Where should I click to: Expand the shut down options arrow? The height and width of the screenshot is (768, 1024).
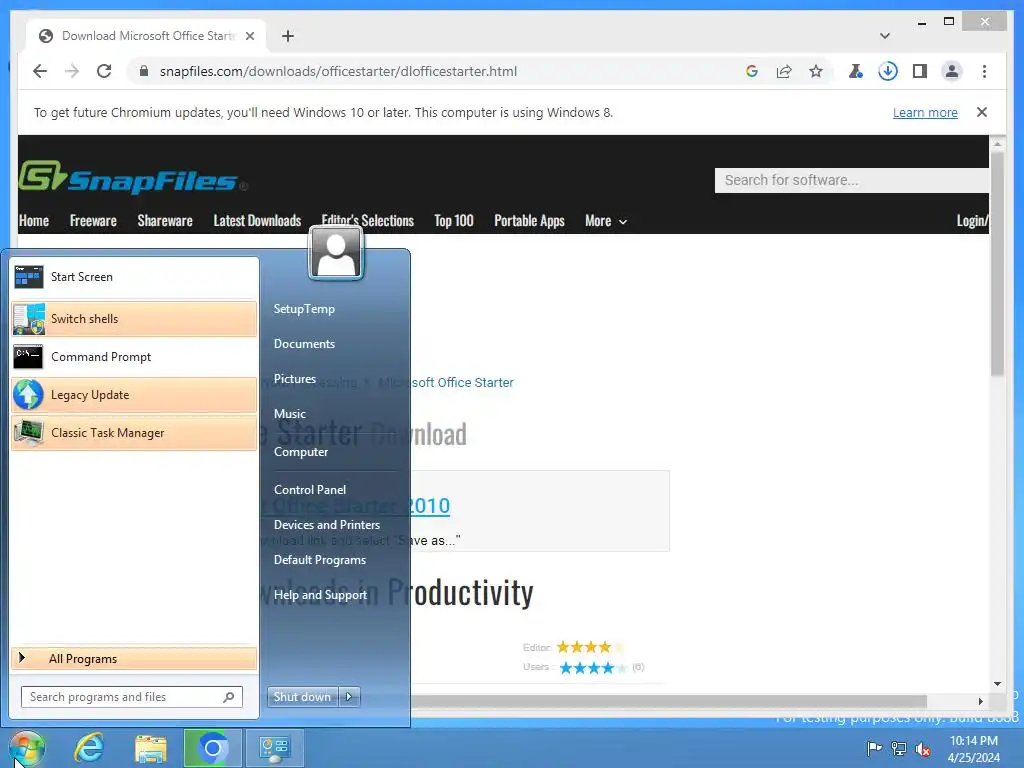coord(349,697)
